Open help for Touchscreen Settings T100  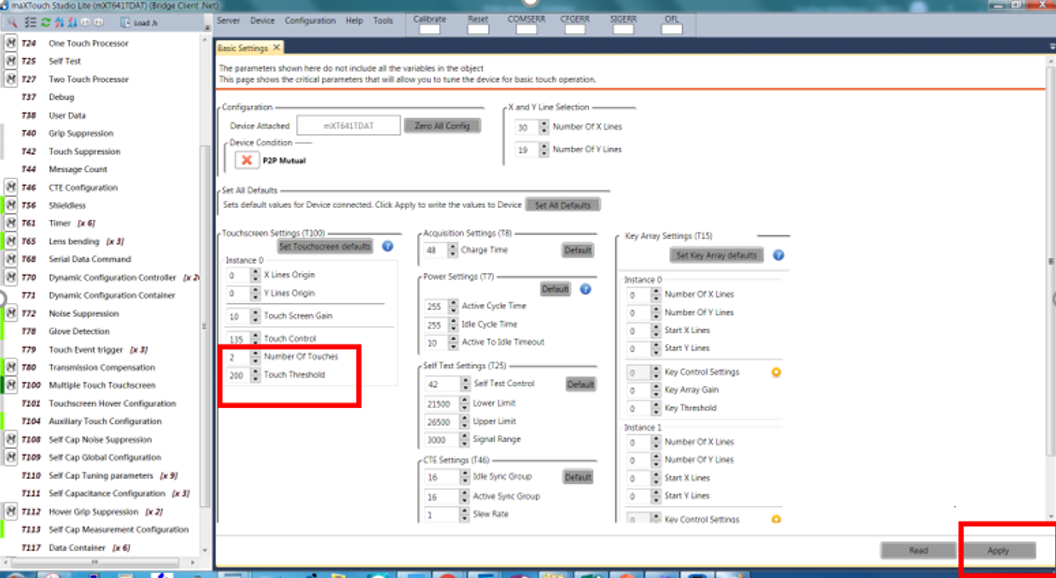coord(387,246)
